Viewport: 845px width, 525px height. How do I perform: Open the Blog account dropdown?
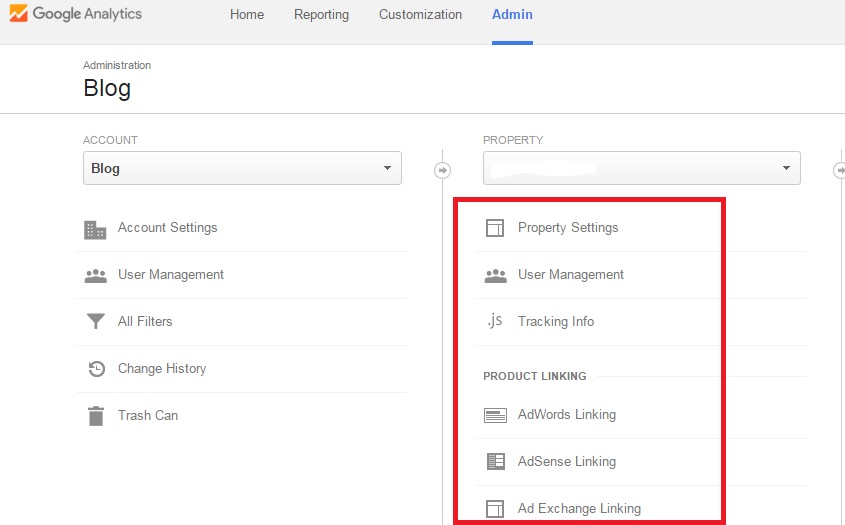242,168
